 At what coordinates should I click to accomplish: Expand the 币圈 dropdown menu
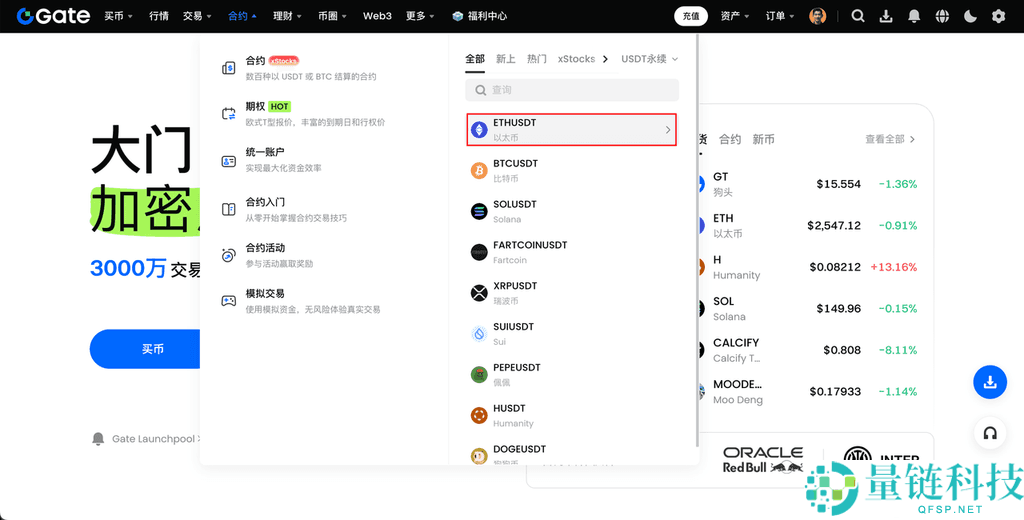(332, 16)
